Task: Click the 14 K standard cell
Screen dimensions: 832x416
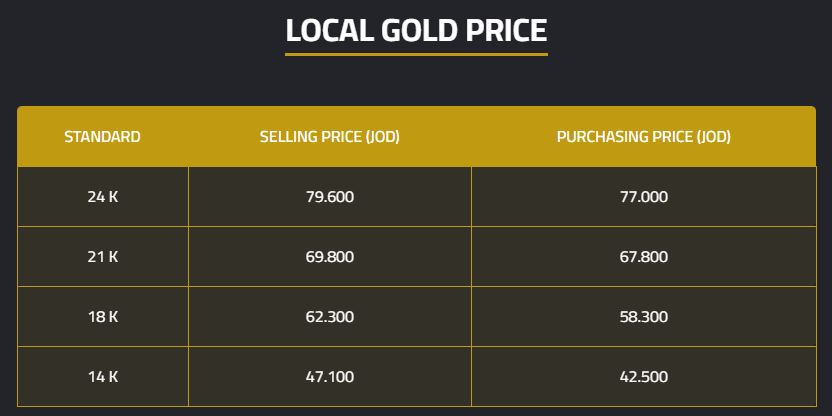Action: 102,377
